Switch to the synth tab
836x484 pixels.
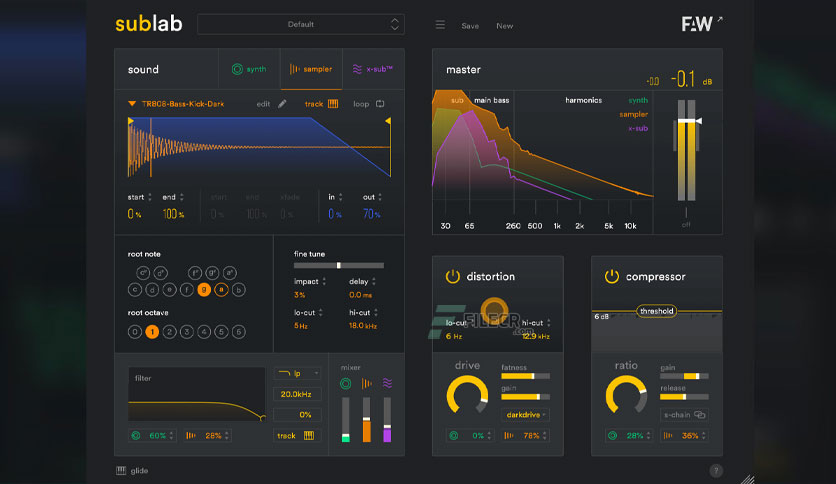pyautogui.click(x=249, y=69)
